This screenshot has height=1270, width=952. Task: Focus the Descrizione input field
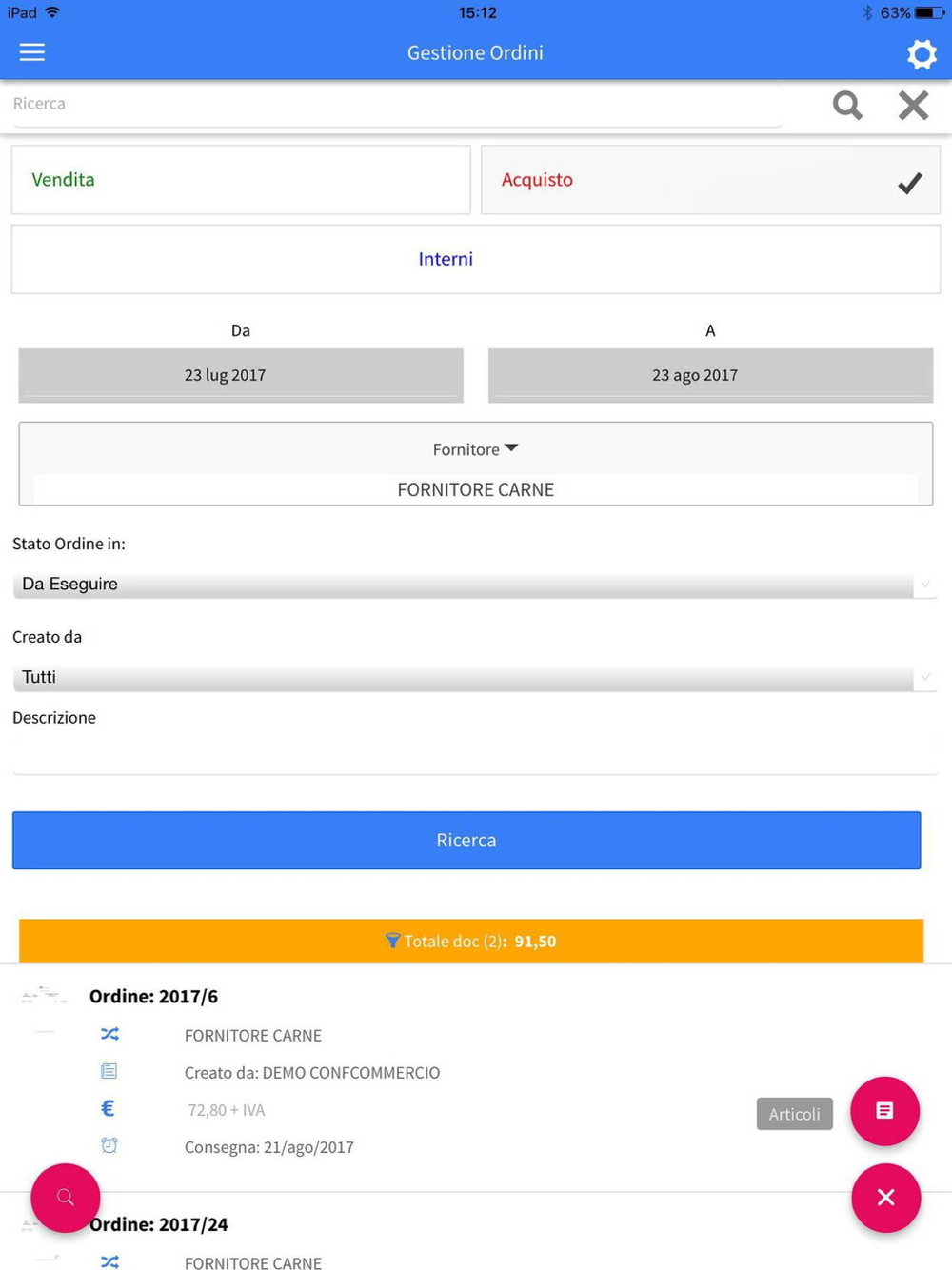(x=475, y=754)
